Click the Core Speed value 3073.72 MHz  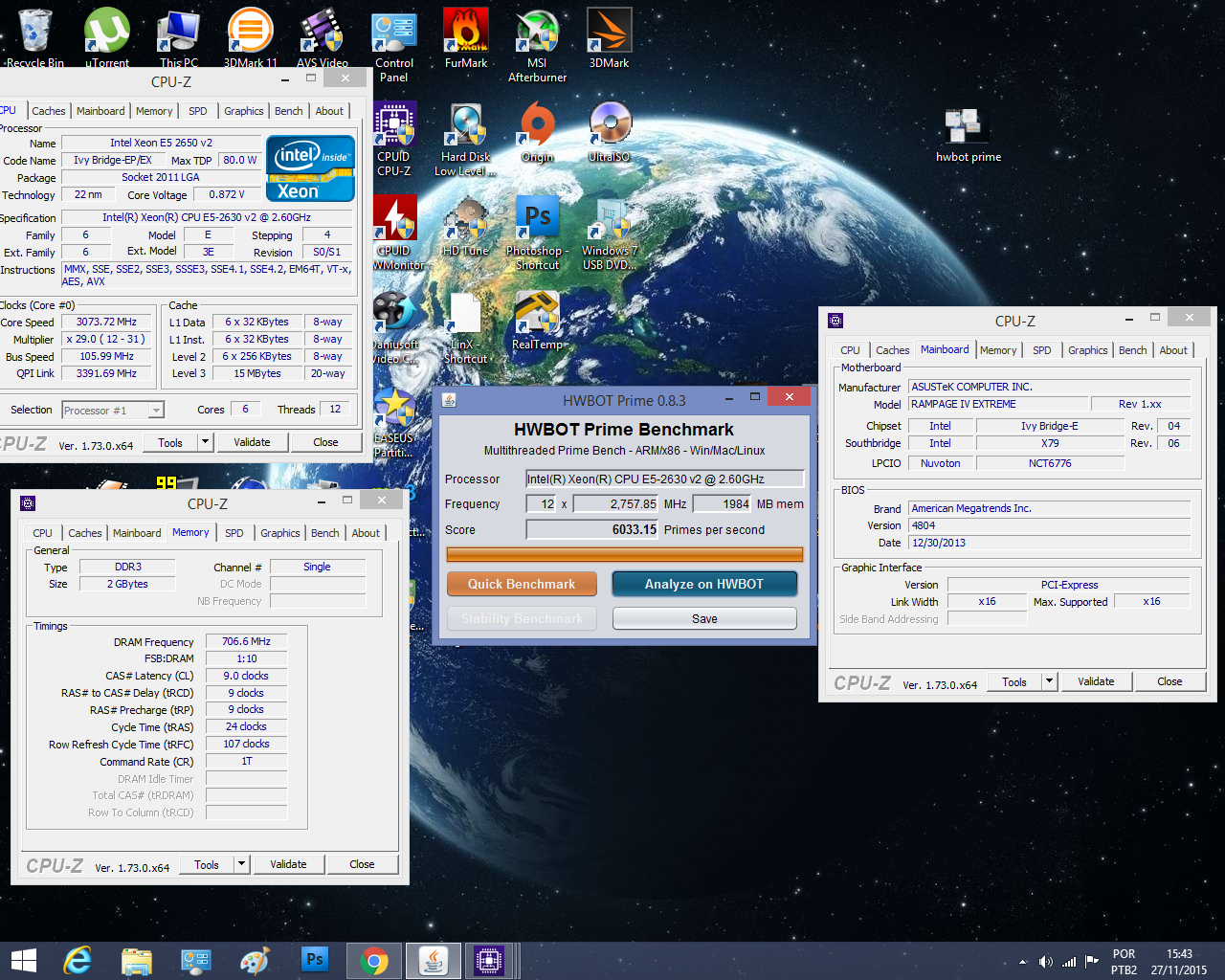(x=106, y=322)
